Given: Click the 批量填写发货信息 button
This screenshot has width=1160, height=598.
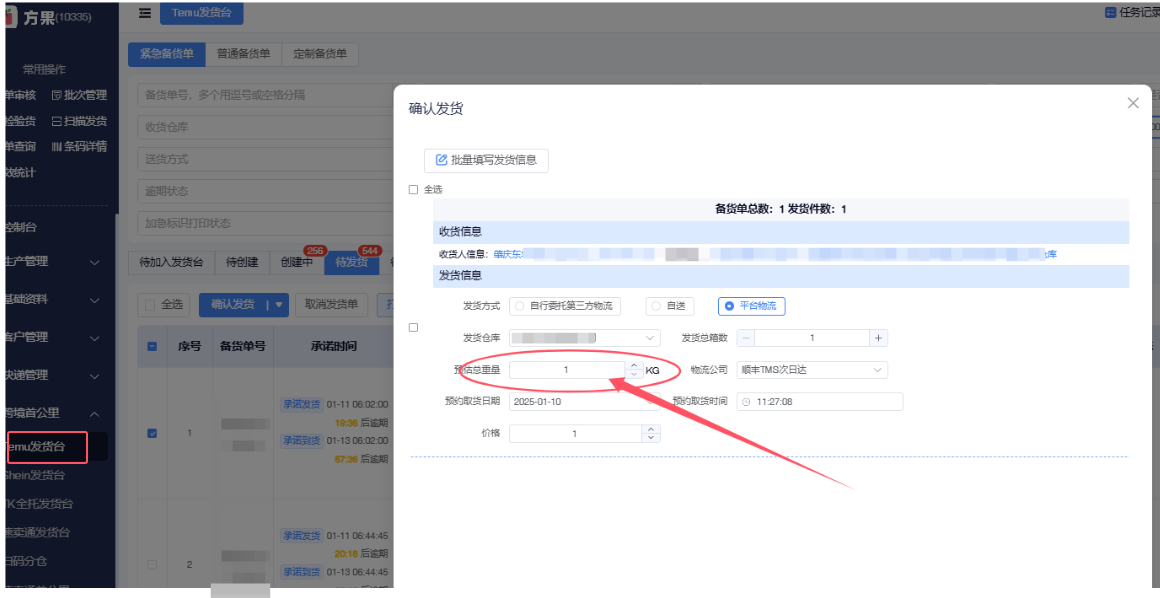Looking at the screenshot, I should (486, 160).
